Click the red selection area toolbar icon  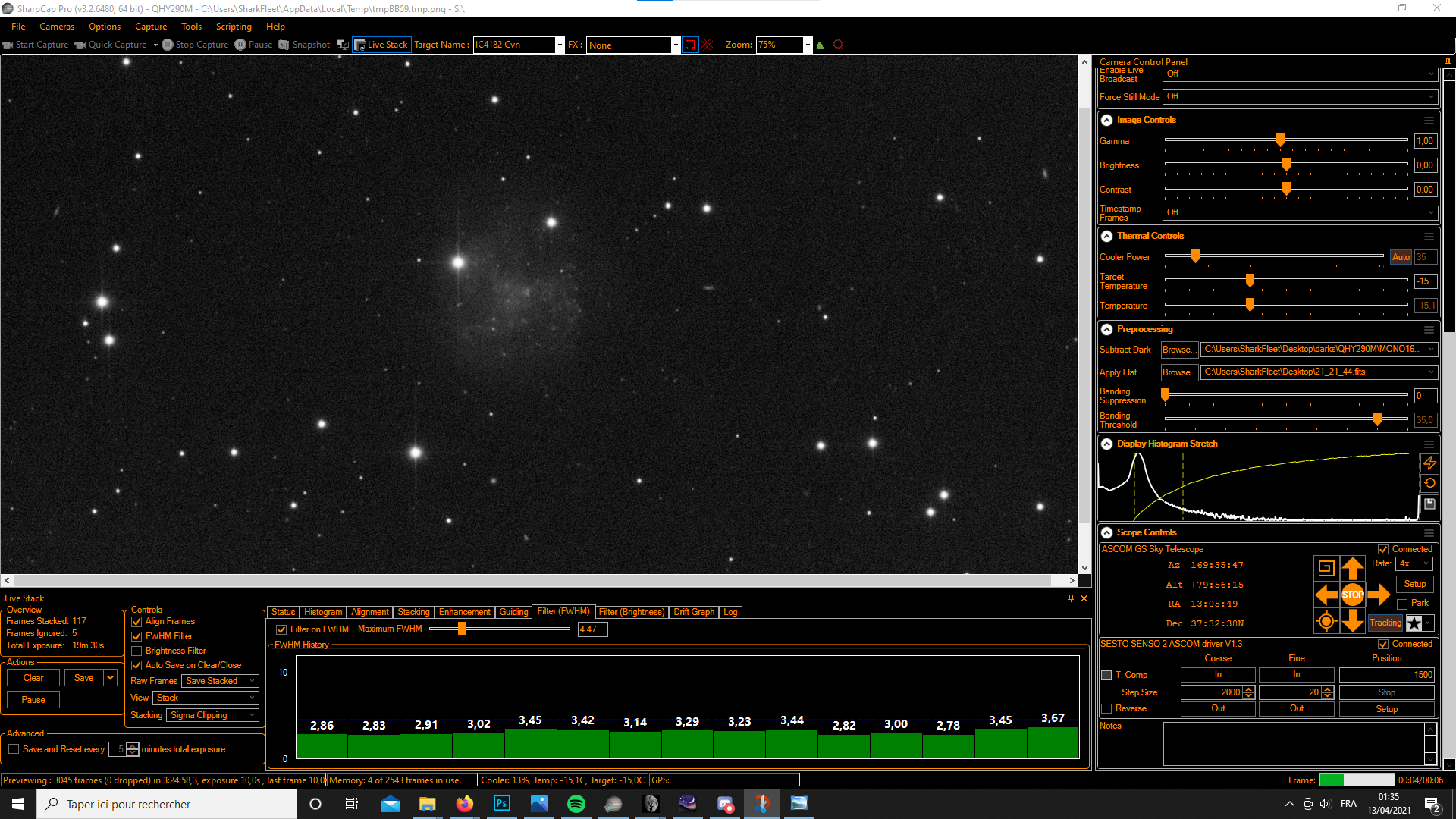tap(689, 45)
